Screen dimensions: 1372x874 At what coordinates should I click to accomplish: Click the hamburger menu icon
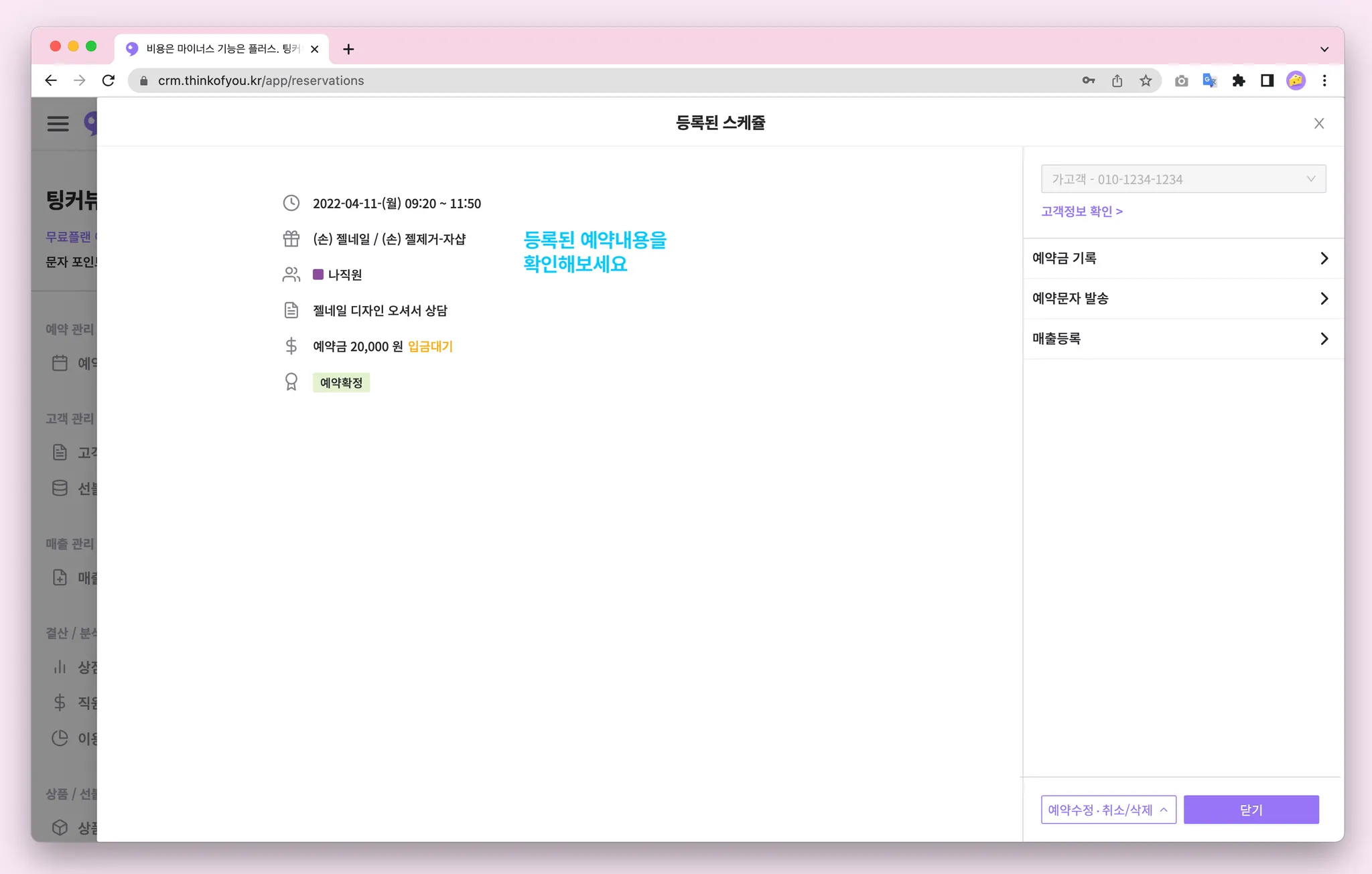click(x=58, y=123)
